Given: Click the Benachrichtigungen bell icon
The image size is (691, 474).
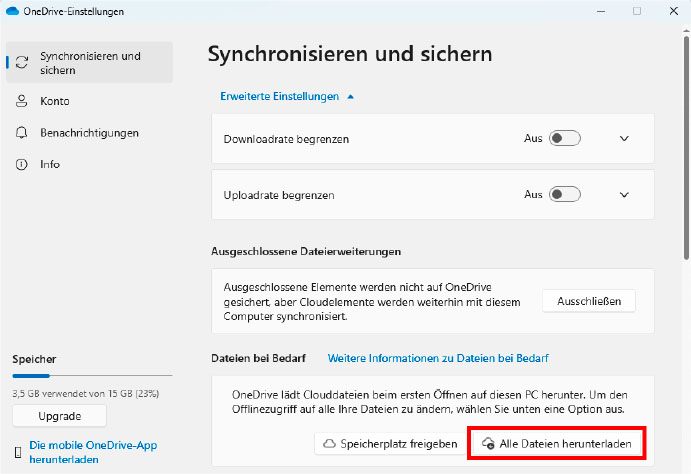Looking at the screenshot, I should pos(22,133).
